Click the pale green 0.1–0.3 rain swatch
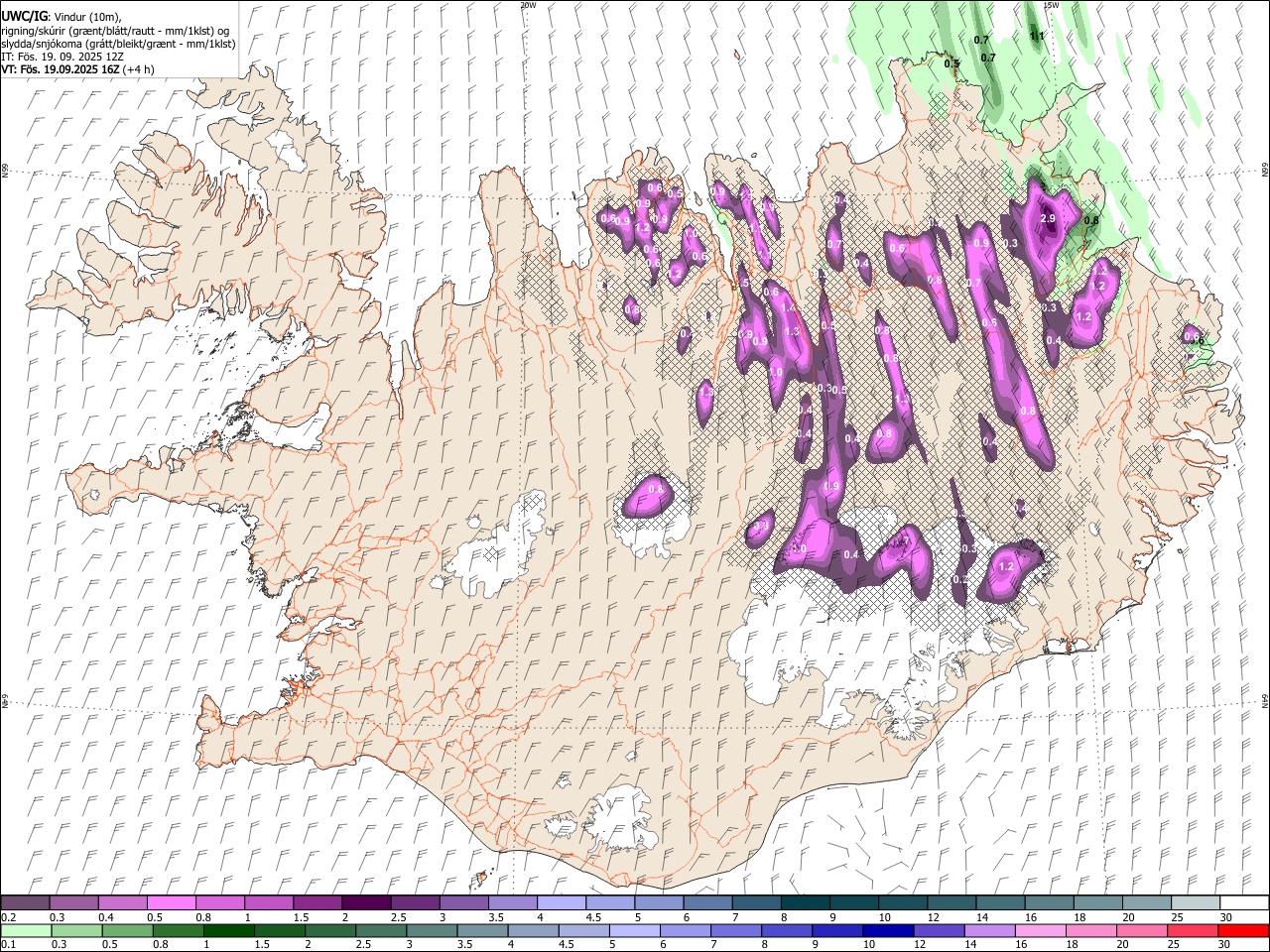The width and height of the screenshot is (1270, 952). coord(26,931)
